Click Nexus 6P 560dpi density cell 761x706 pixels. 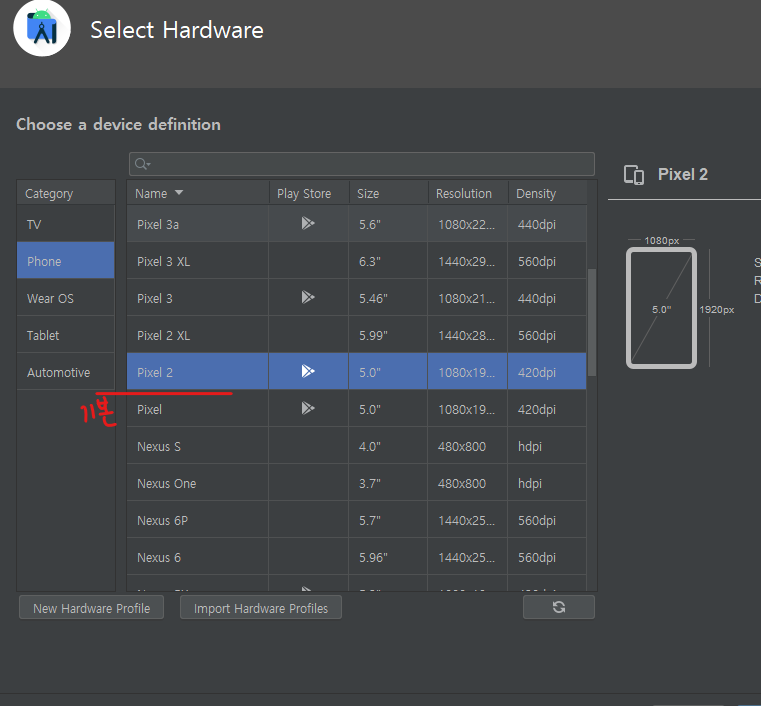click(x=547, y=520)
